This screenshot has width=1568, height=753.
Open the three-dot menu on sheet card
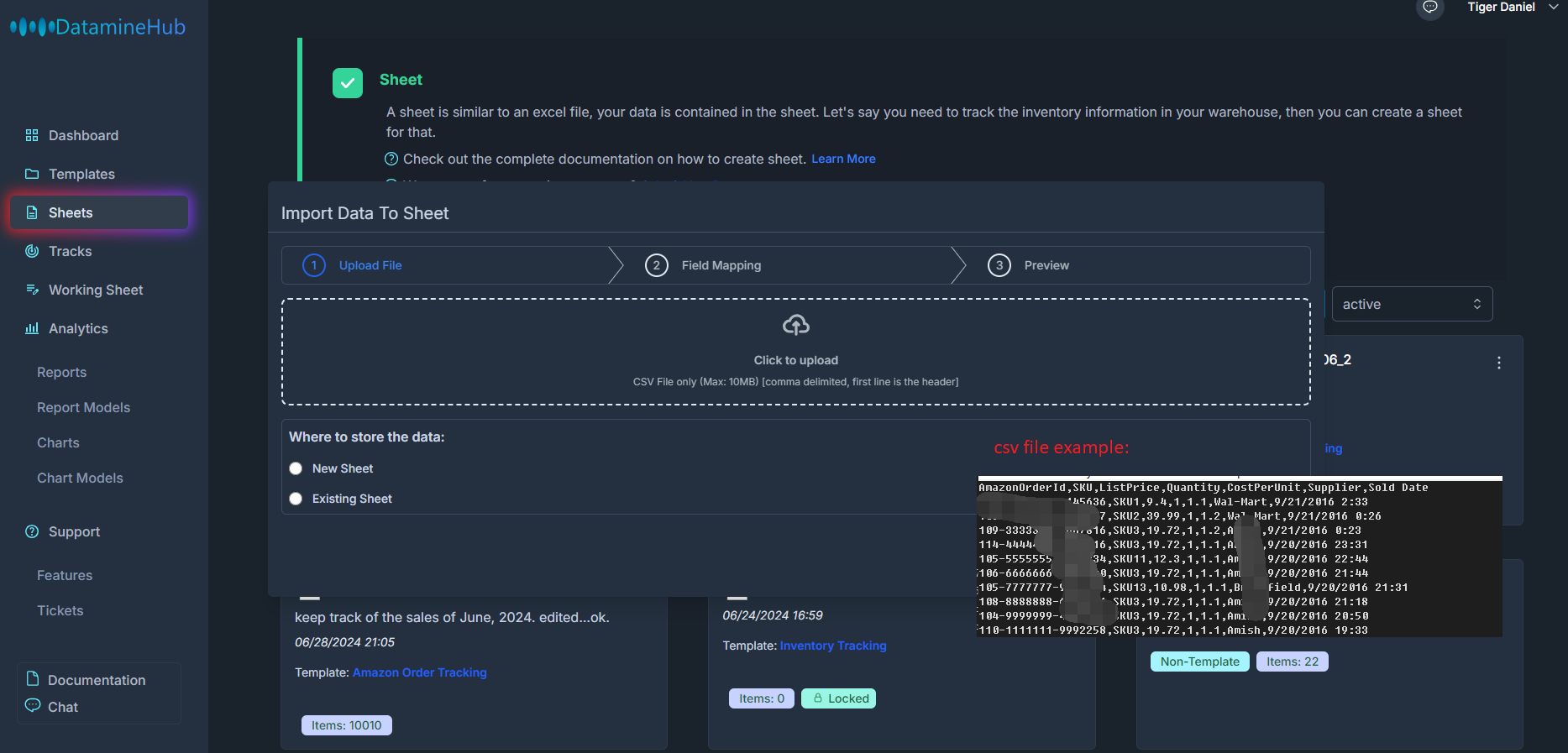pyautogui.click(x=1499, y=363)
